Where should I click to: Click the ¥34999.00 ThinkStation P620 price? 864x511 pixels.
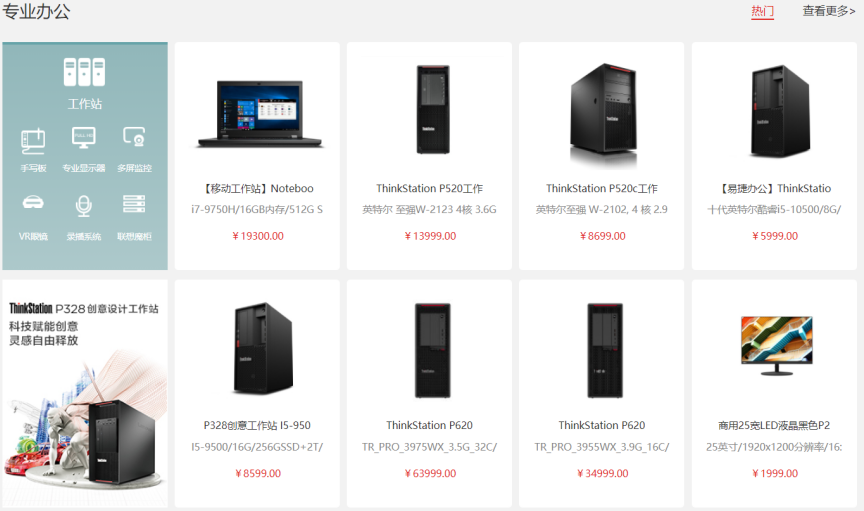tap(602, 474)
